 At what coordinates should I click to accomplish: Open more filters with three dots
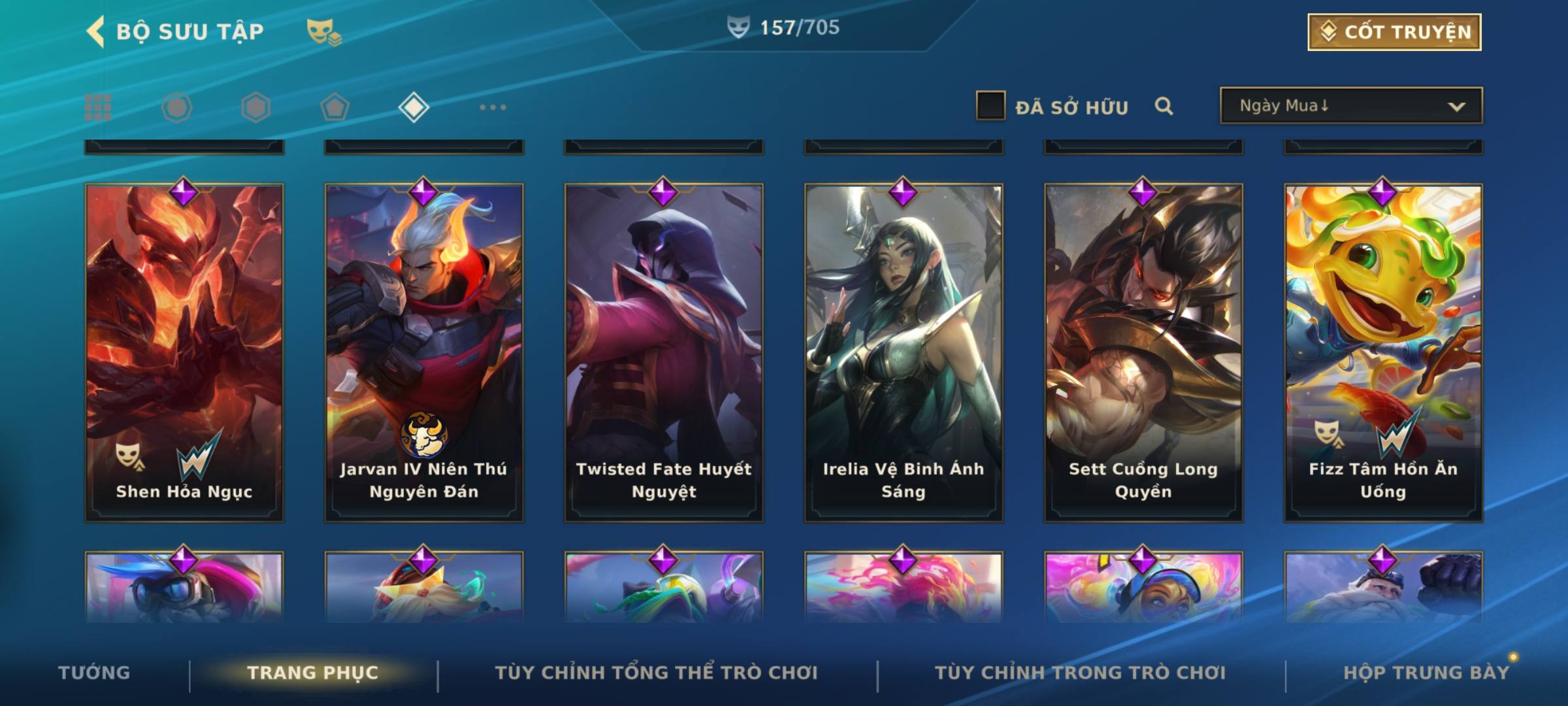[493, 107]
